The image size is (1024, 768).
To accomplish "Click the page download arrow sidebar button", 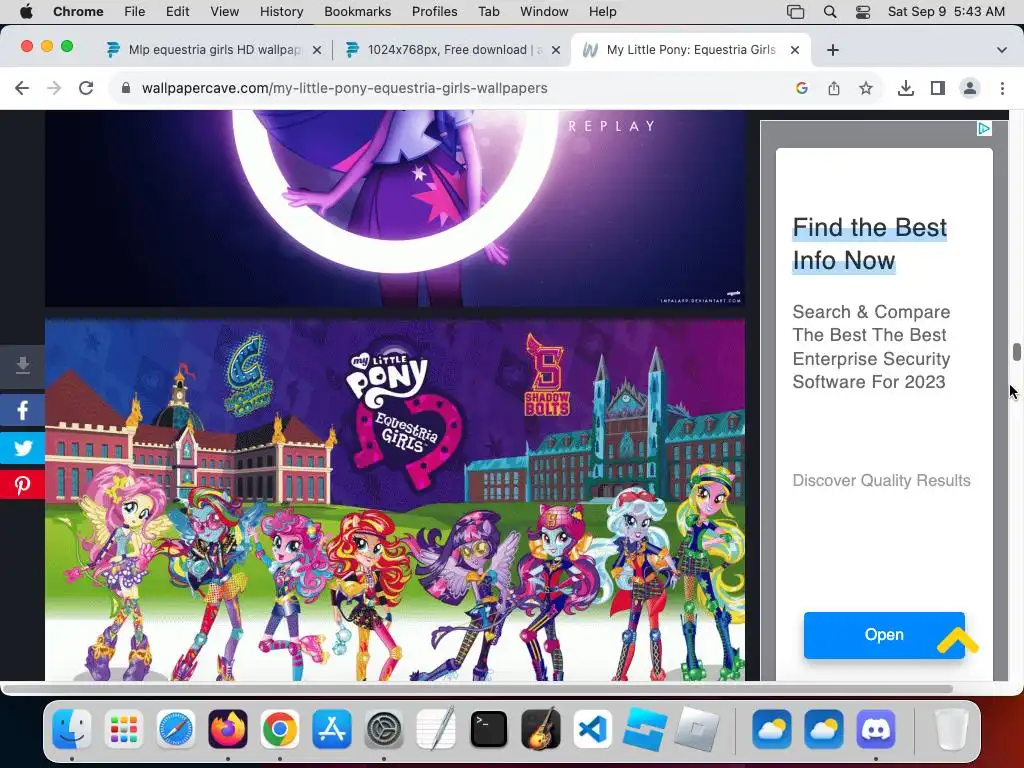I will point(22,366).
